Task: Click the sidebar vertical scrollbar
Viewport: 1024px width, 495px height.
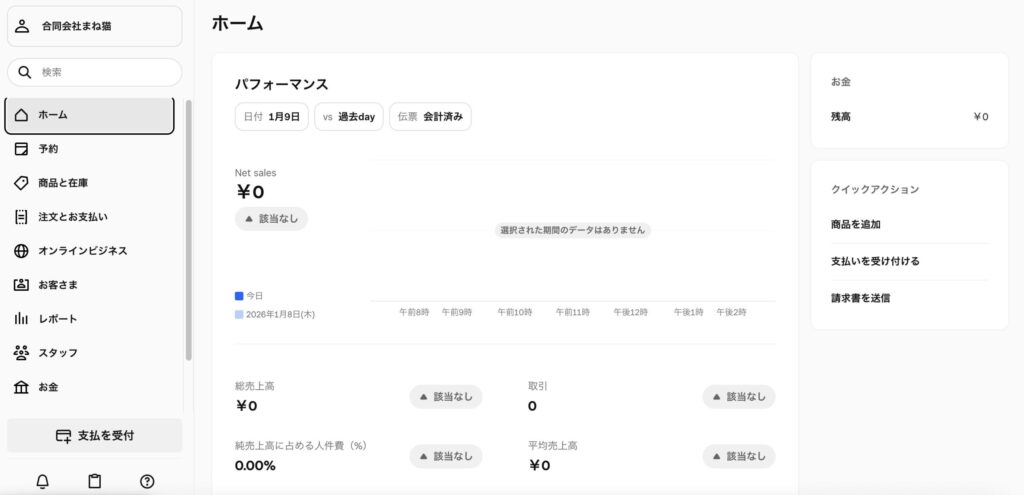Action: click(189, 230)
